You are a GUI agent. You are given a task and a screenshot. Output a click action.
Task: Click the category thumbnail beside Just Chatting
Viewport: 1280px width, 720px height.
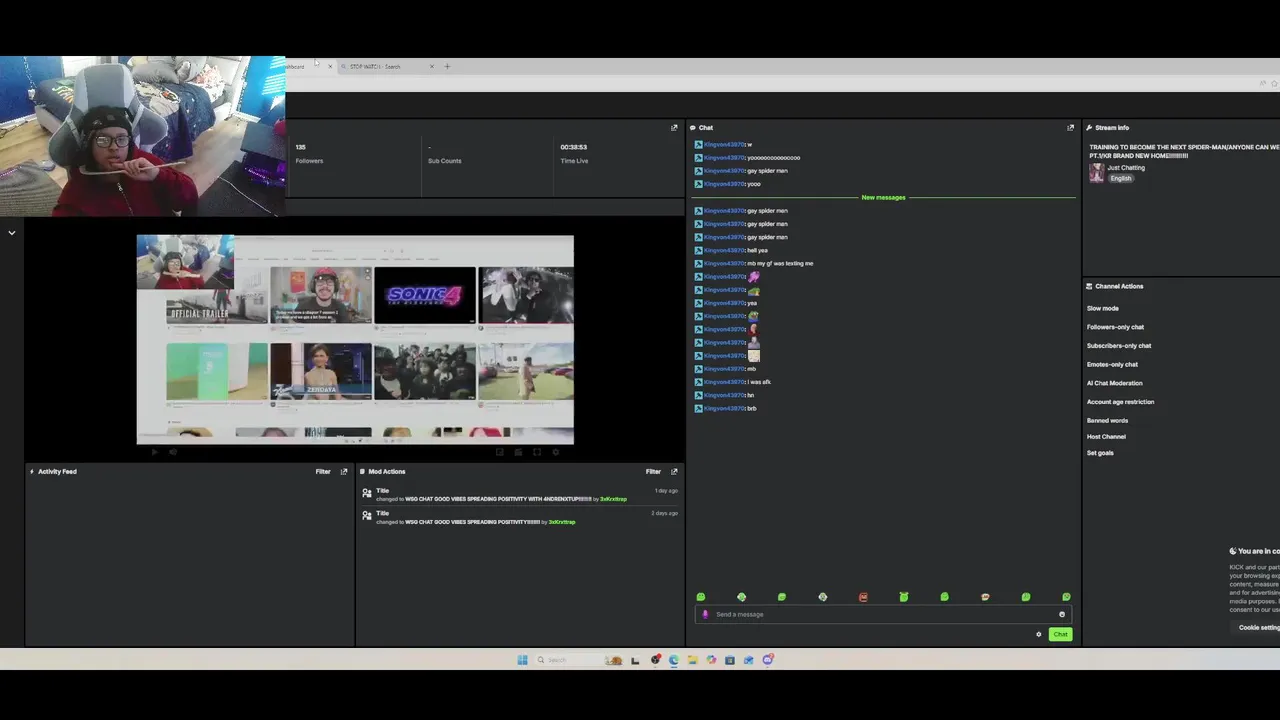point(1096,172)
